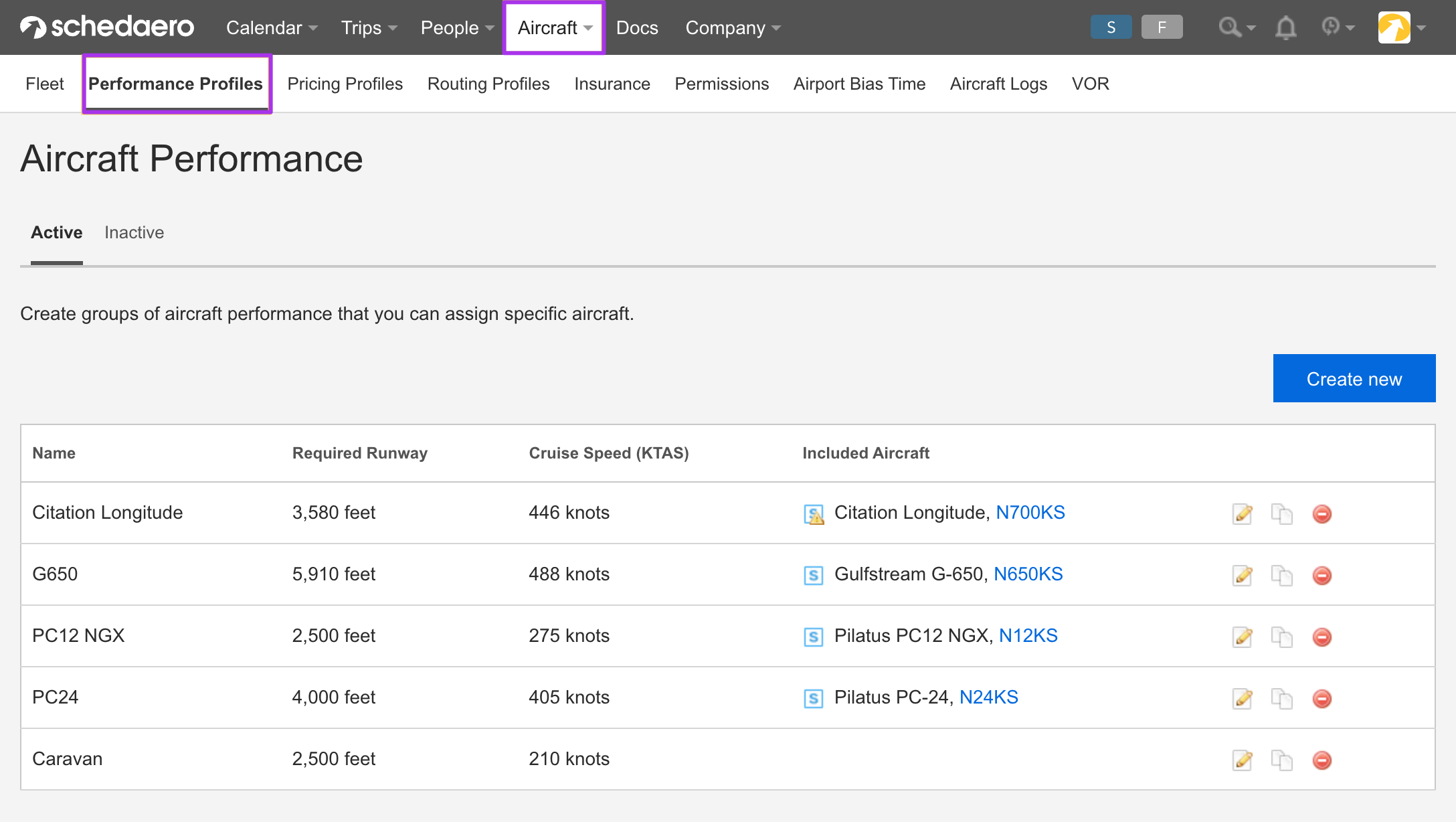Image resolution: width=1456 pixels, height=822 pixels.
Task: Open the Docs menu item
Action: pyautogui.click(x=637, y=27)
